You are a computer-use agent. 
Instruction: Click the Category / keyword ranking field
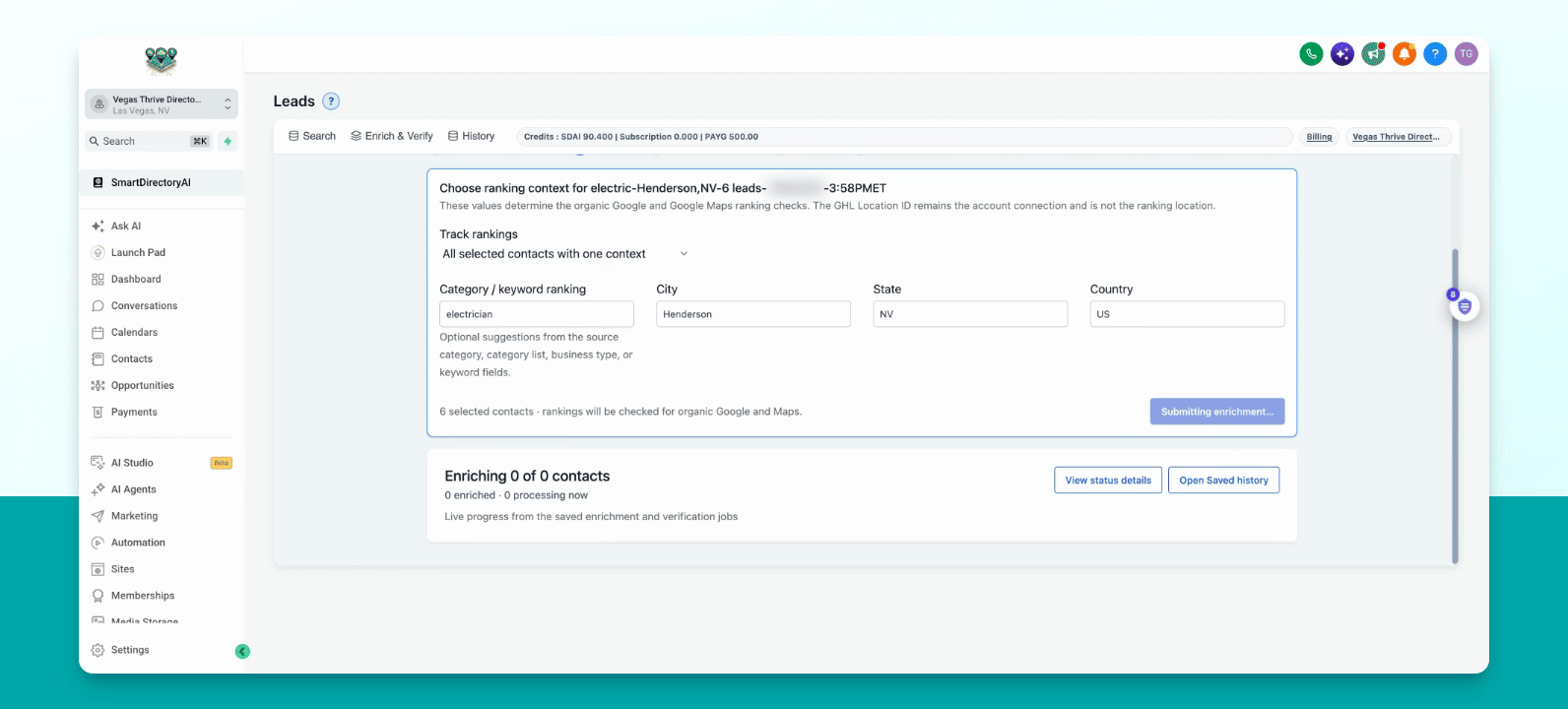click(x=537, y=314)
